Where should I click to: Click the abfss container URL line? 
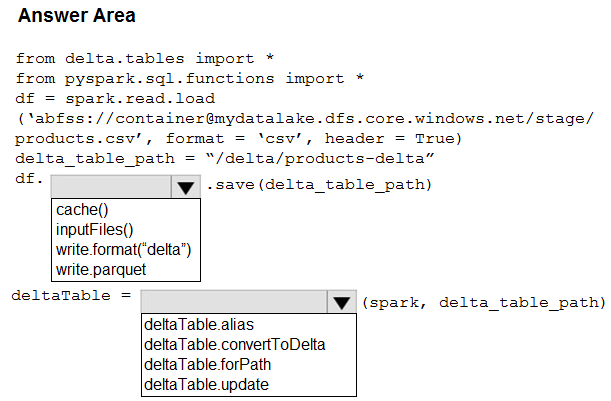pos(306,118)
